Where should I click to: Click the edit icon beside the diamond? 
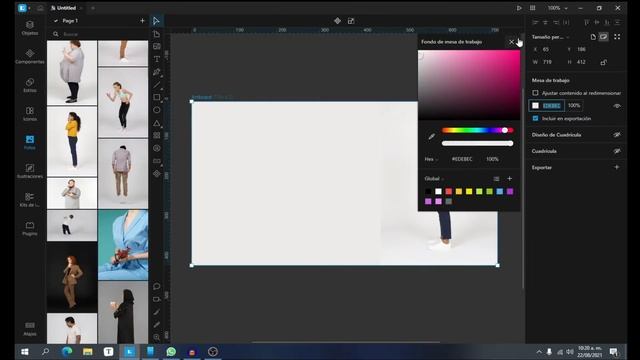[x=351, y=21]
